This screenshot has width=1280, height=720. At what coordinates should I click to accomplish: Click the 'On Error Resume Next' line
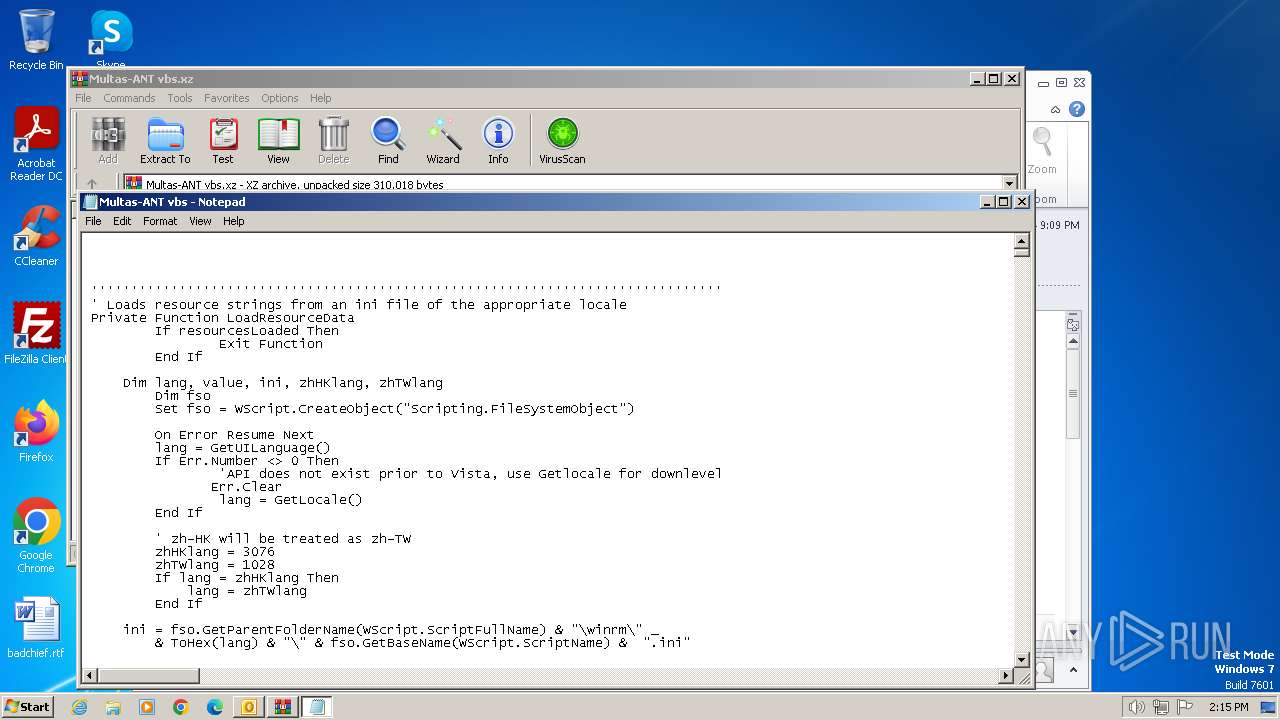coord(234,435)
